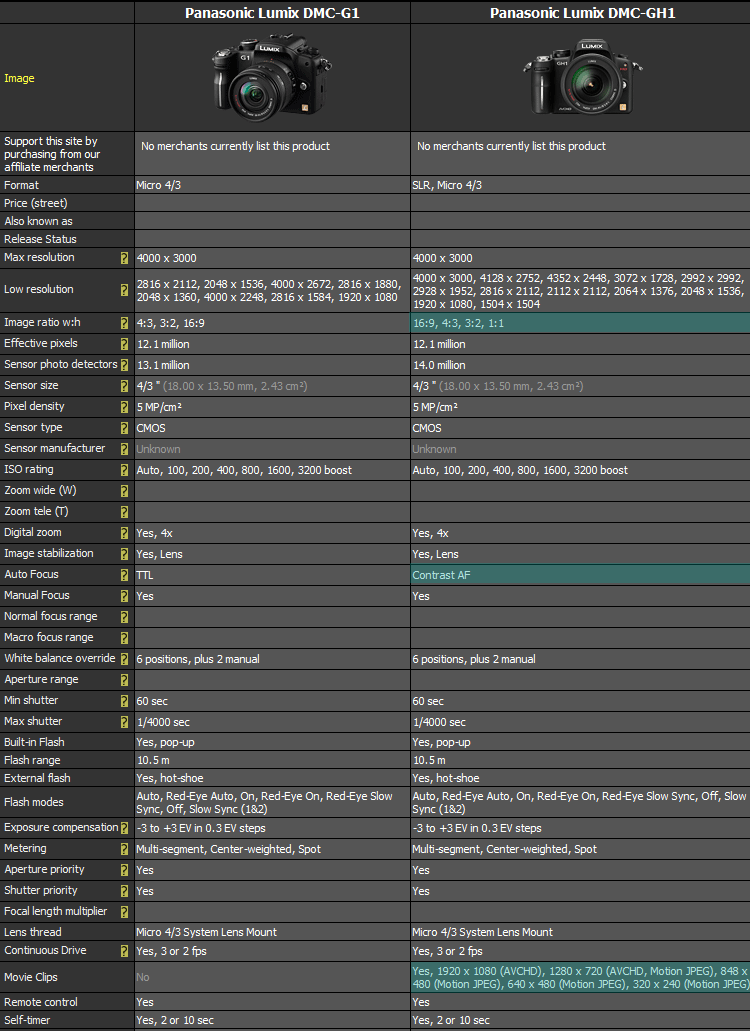Click help icon beside Max resolution
This screenshot has width=750, height=1031.
(x=124, y=258)
